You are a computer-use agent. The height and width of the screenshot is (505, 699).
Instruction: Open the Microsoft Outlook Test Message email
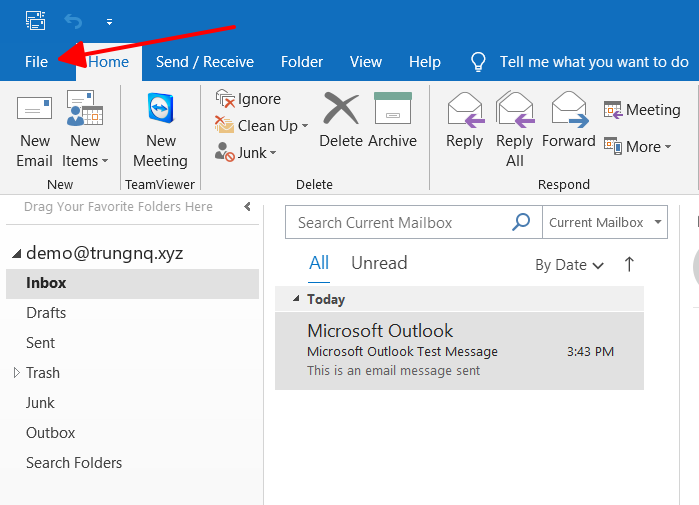click(459, 351)
